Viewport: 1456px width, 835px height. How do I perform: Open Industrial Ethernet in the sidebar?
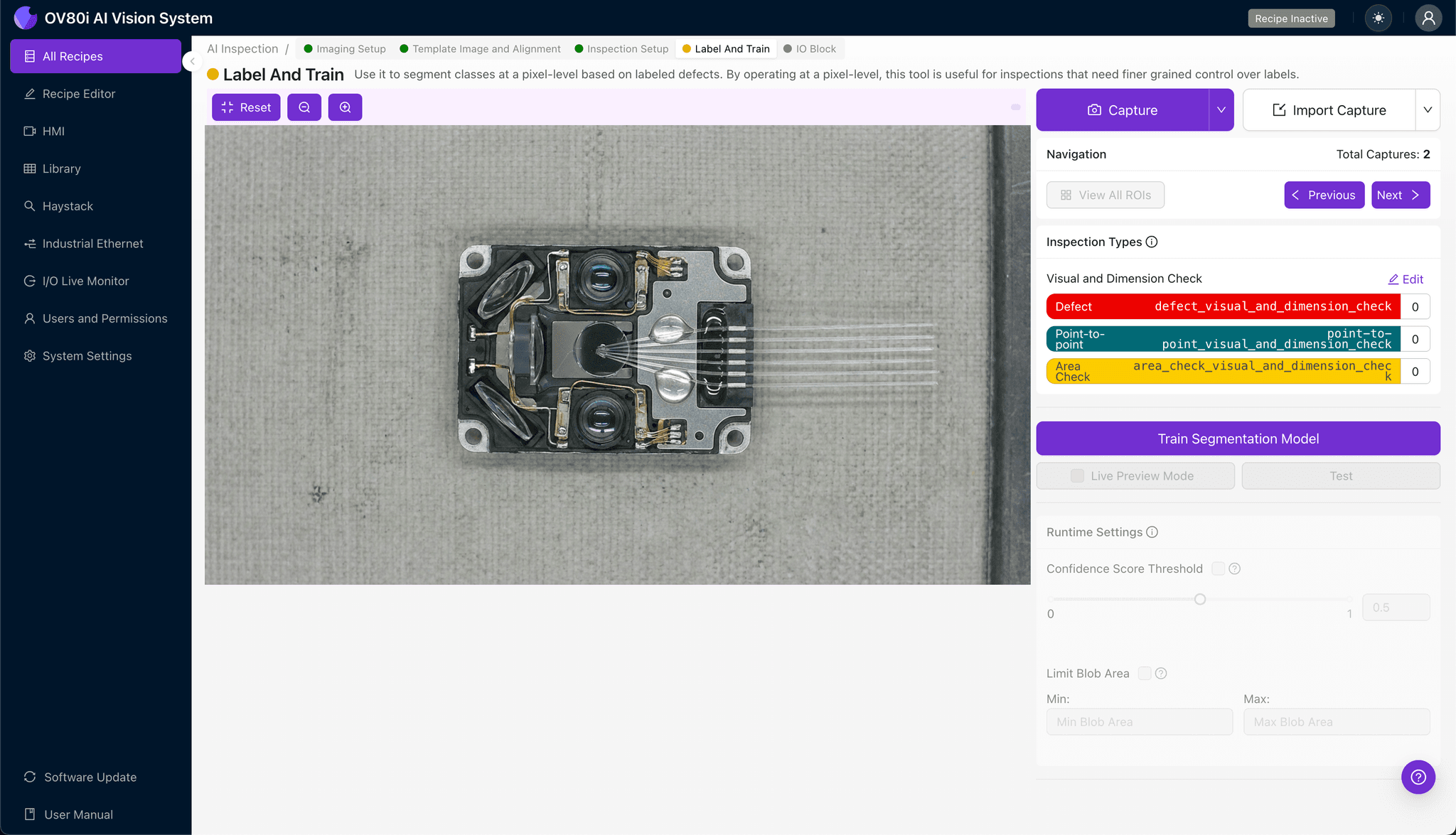(x=92, y=244)
